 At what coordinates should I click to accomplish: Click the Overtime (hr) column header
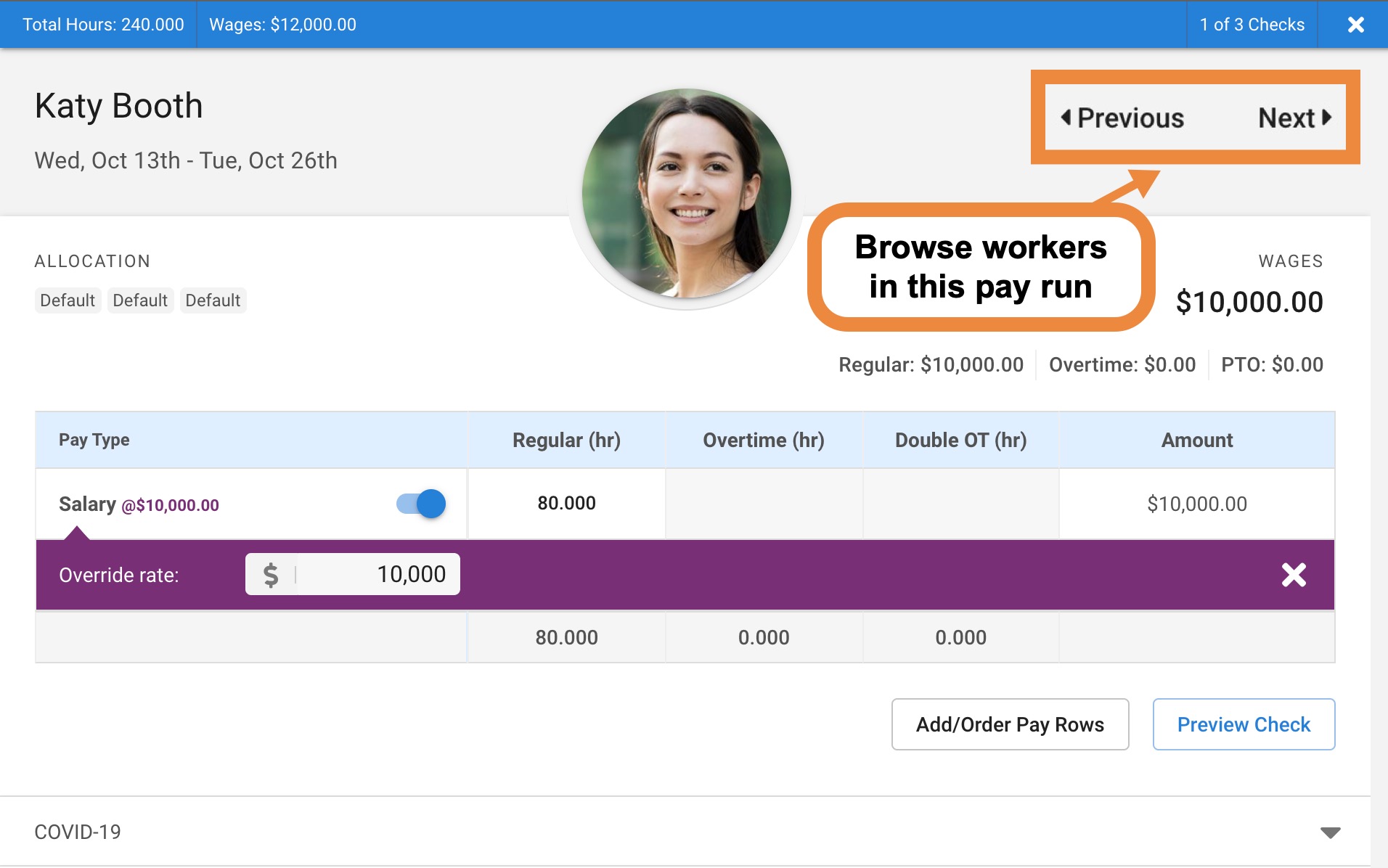coord(764,440)
